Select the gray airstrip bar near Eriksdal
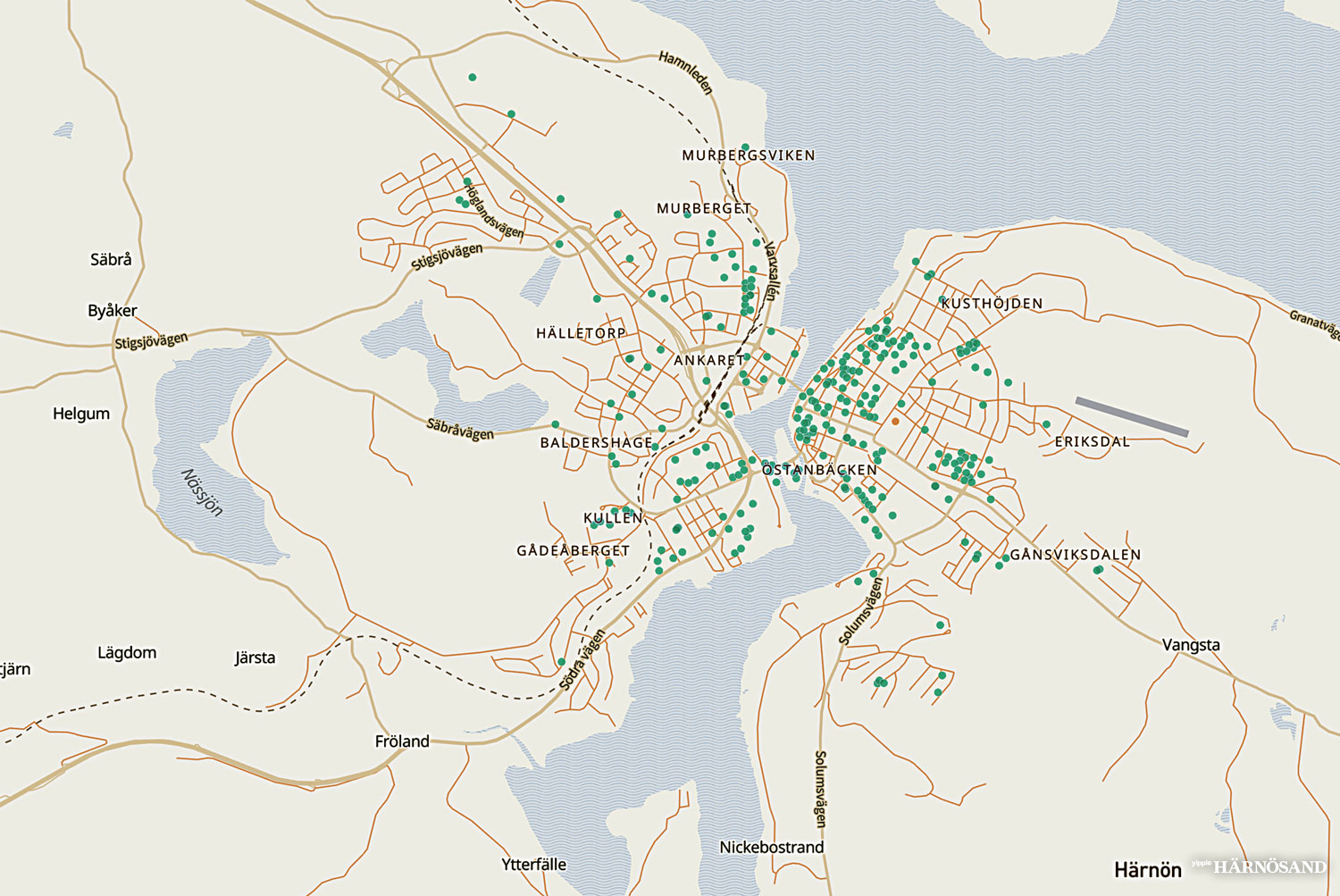The height and width of the screenshot is (896, 1340). point(1132,417)
